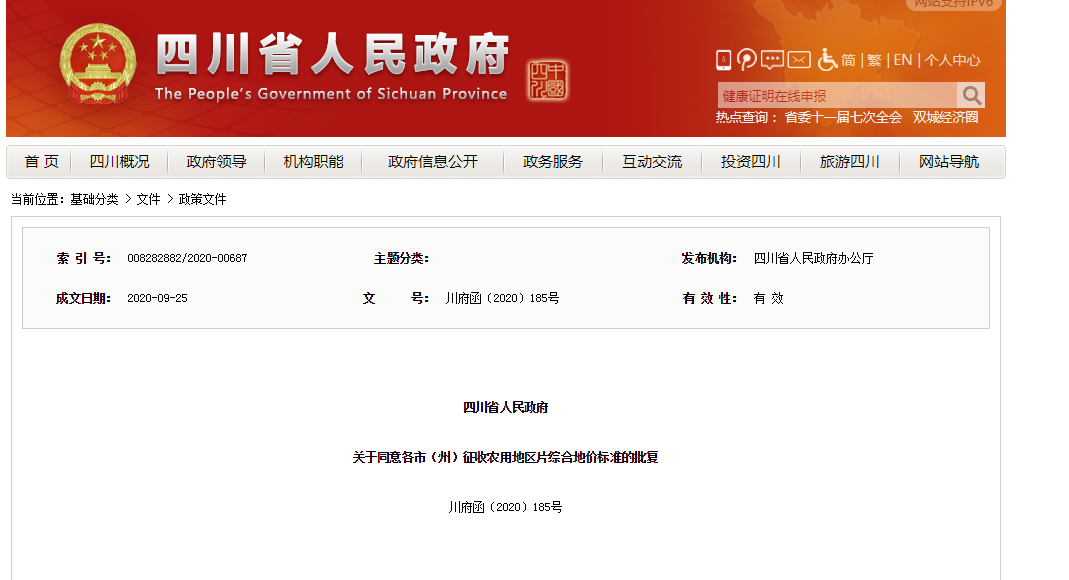This screenshot has width=1069, height=580.
Task: Select the 政务服务 navigation item
Action: 552,162
